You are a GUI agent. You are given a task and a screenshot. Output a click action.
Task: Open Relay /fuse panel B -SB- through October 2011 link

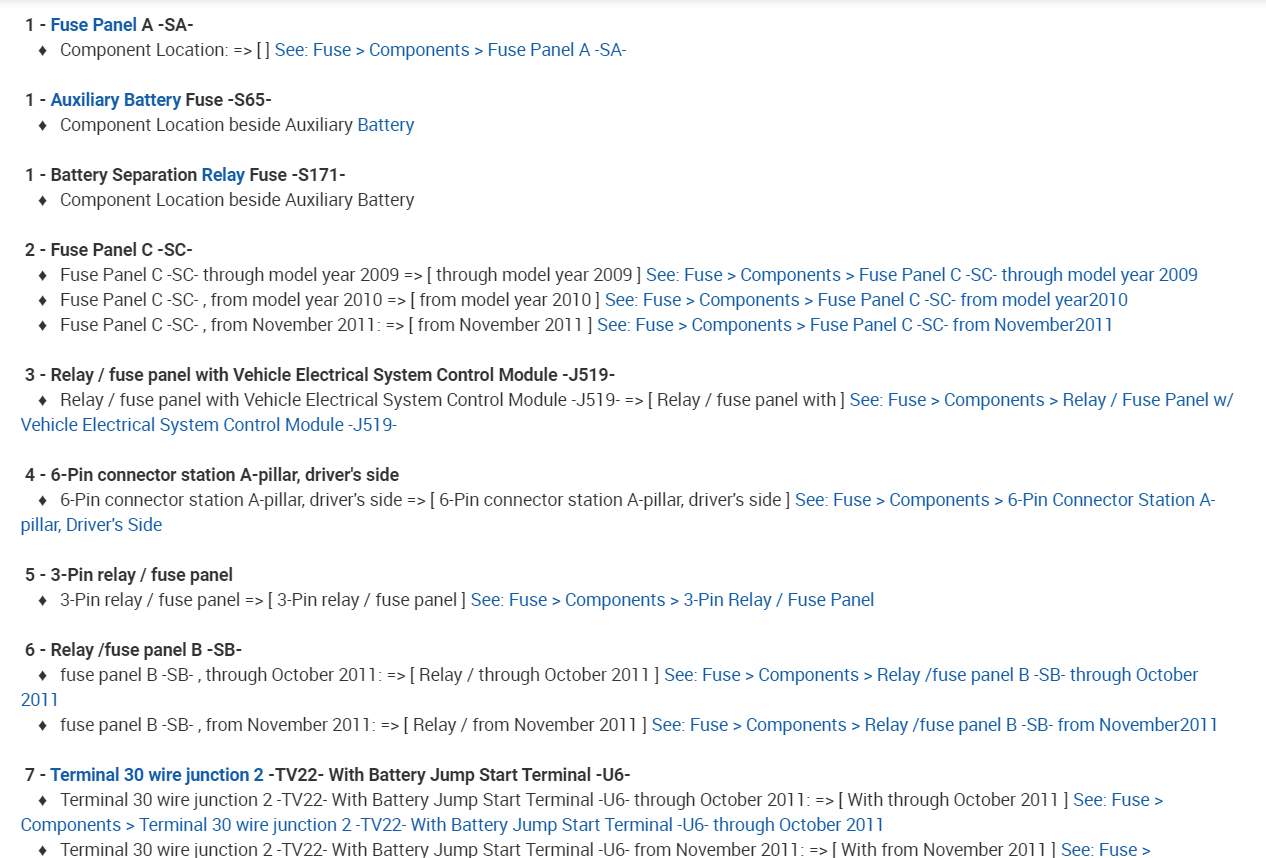(x=930, y=675)
